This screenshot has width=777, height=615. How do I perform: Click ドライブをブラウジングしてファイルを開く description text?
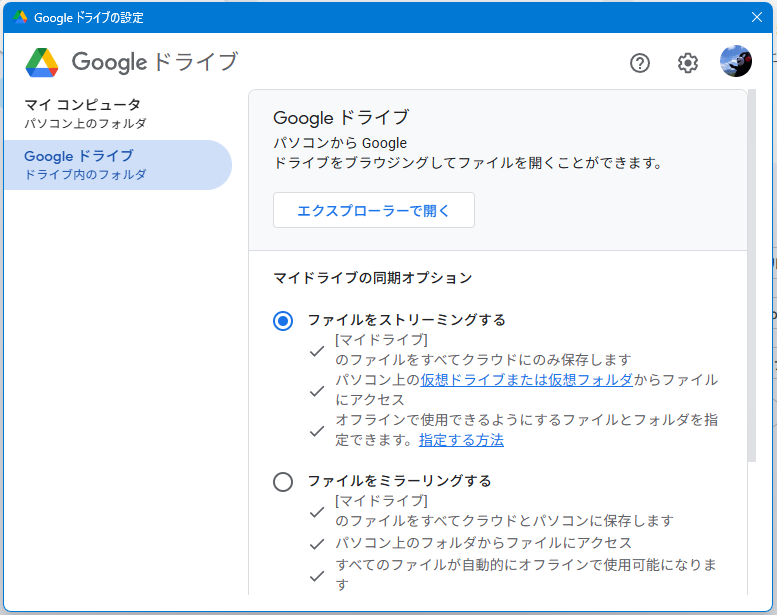[467, 163]
